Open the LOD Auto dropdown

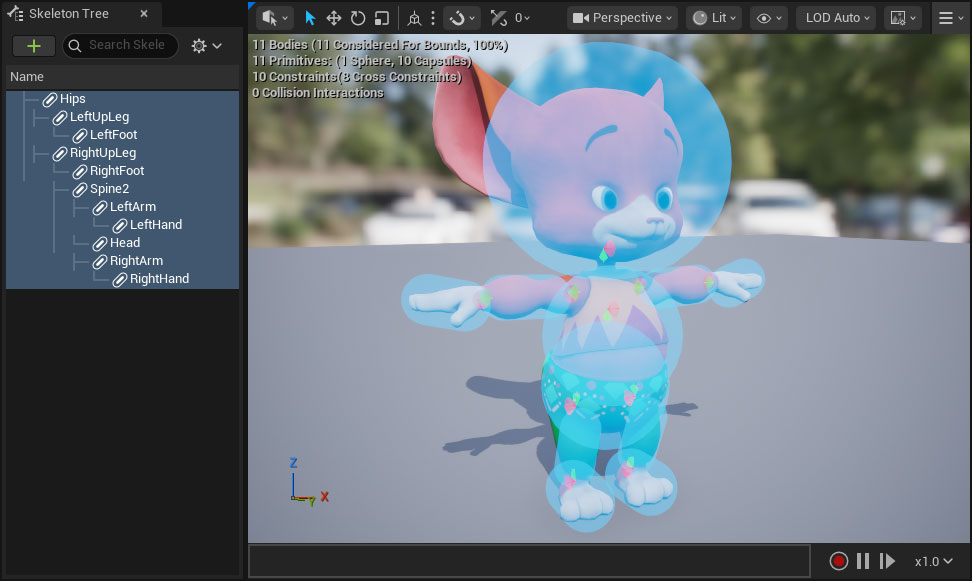(x=835, y=17)
